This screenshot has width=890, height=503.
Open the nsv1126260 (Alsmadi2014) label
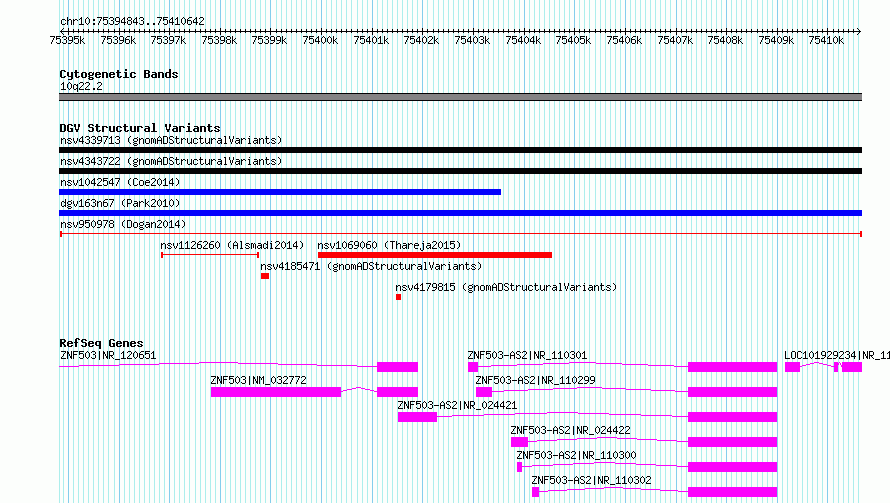(232, 245)
